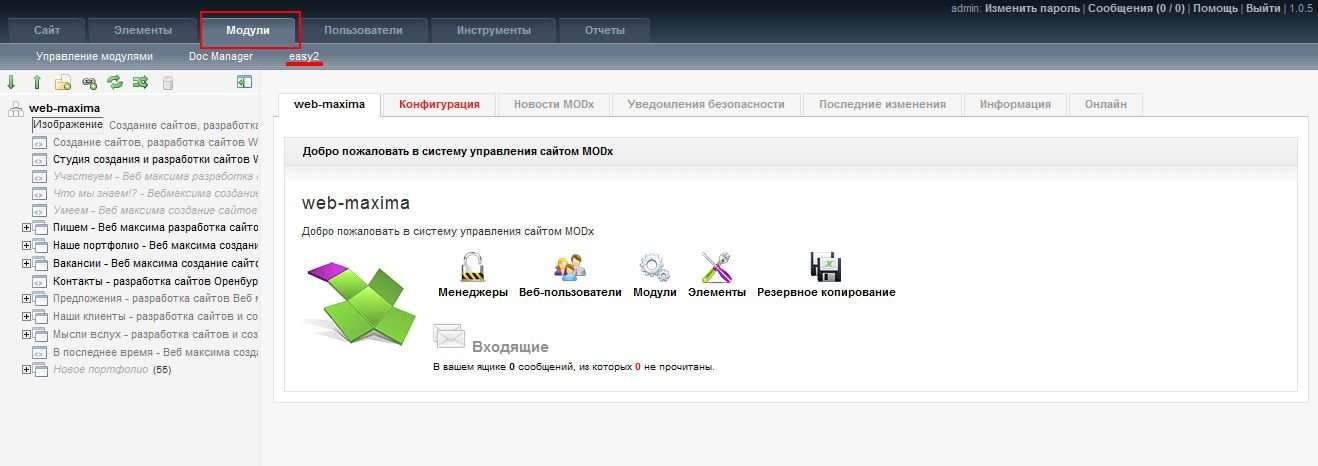Expand all tree nodes with the down arrow
This screenshot has height=466, width=1318.
point(11,83)
